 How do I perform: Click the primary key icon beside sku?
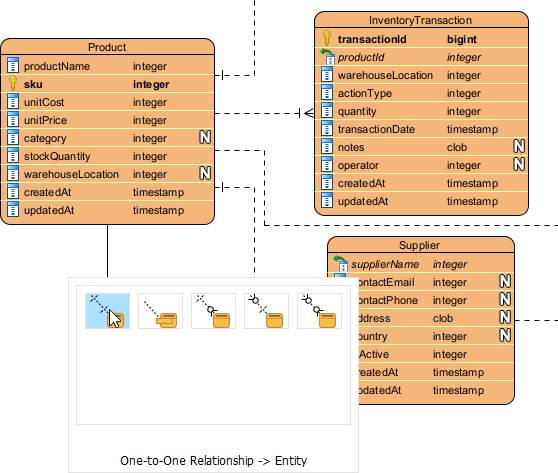click(13, 83)
